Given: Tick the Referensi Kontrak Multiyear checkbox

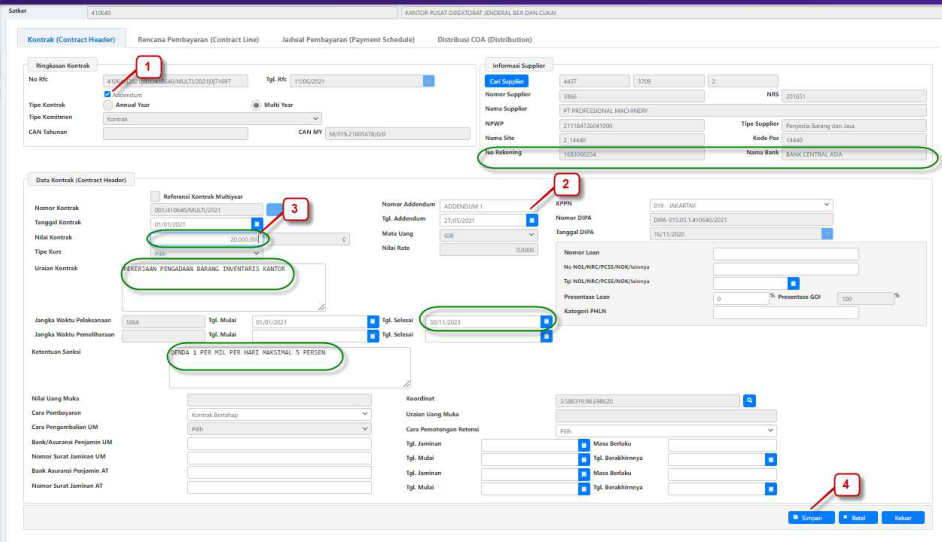Looking at the screenshot, I should coord(155,196).
